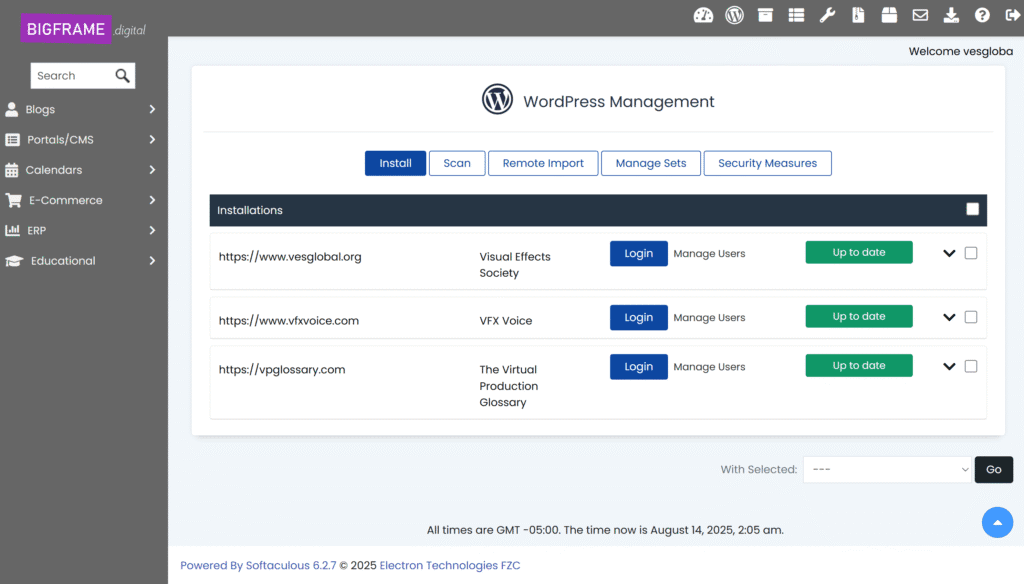Image resolution: width=1024 pixels, height=584 pixels.
Task: Check the vpglossary.com installation checkbox
Action: (x=971, y=366)
